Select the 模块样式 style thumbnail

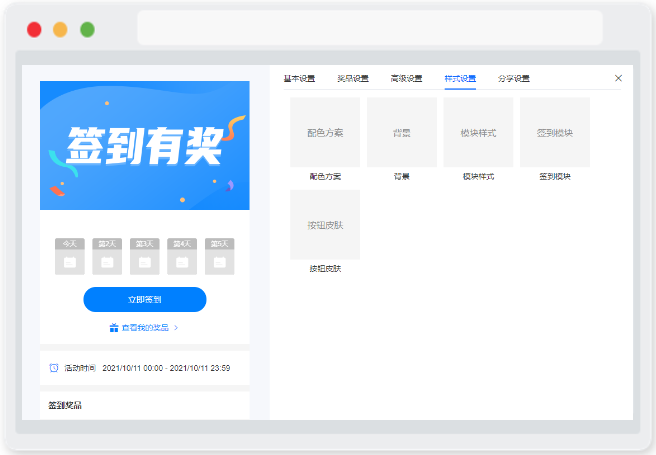coord(478,132)
